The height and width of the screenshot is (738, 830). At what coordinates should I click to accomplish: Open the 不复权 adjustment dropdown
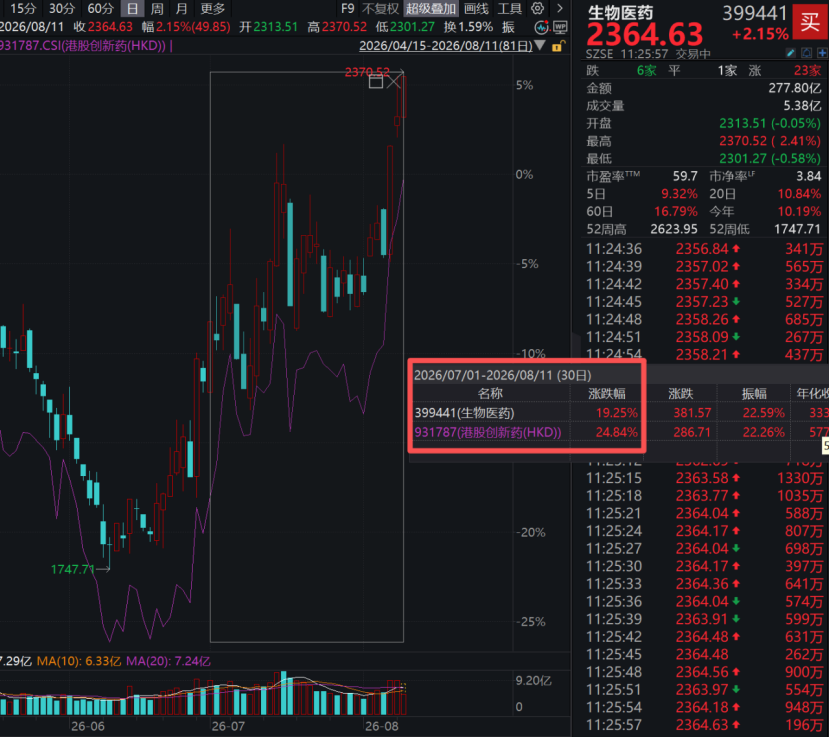click(380, 8)
